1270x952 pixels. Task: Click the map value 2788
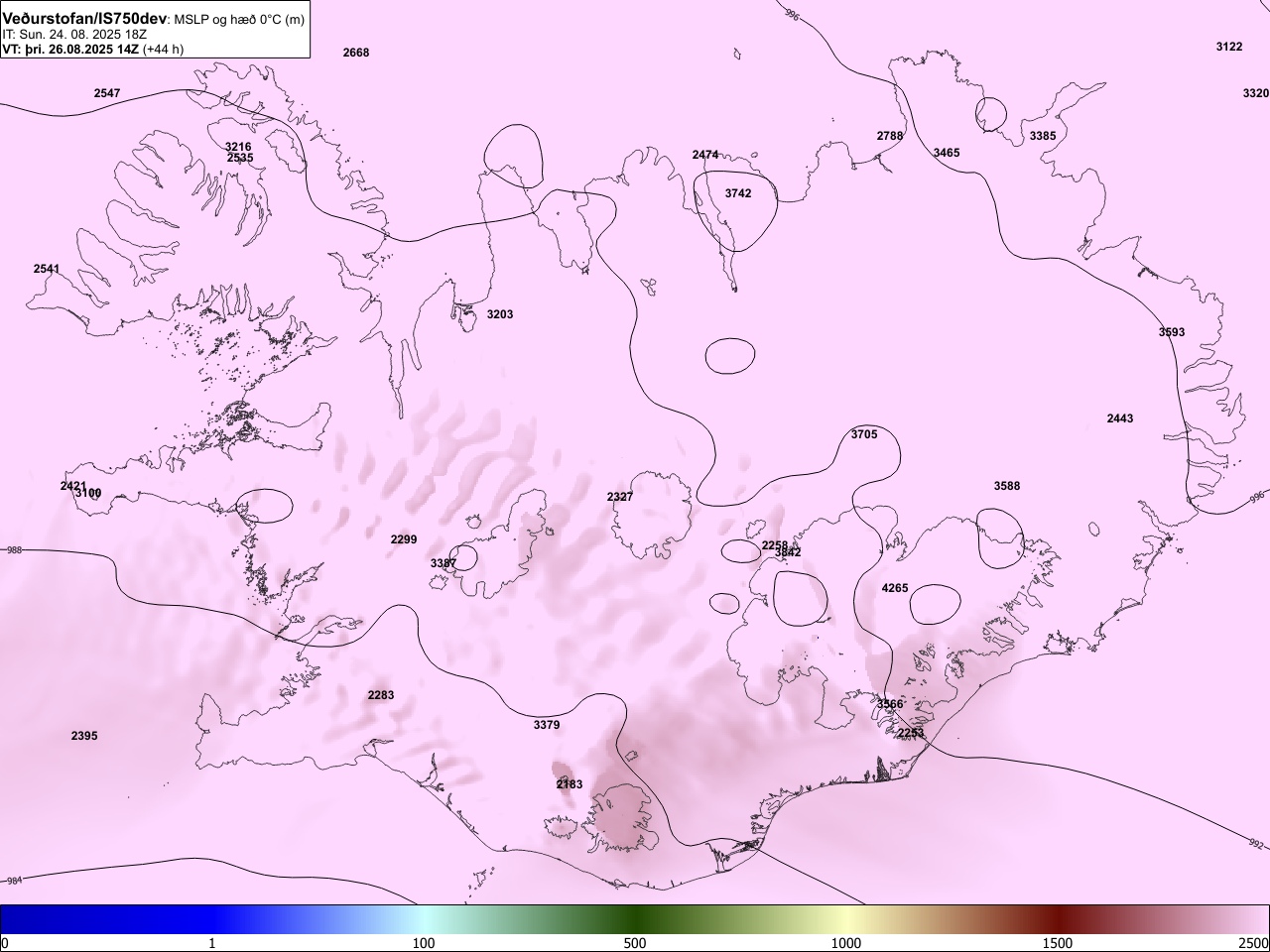click(890, 136)
